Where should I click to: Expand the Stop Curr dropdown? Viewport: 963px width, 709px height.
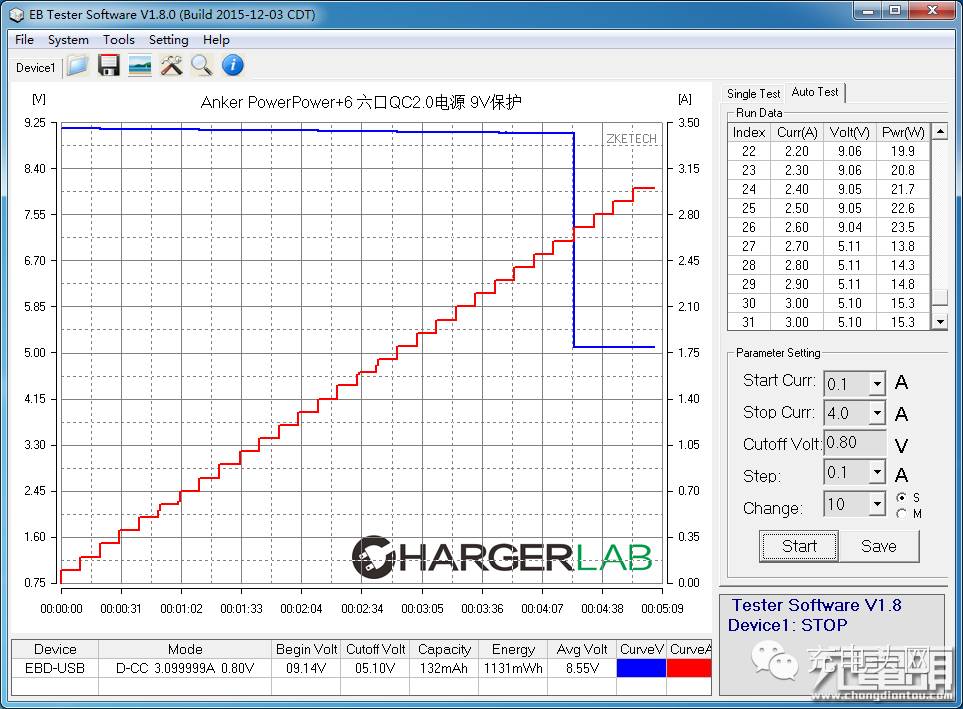click(878, 413)
